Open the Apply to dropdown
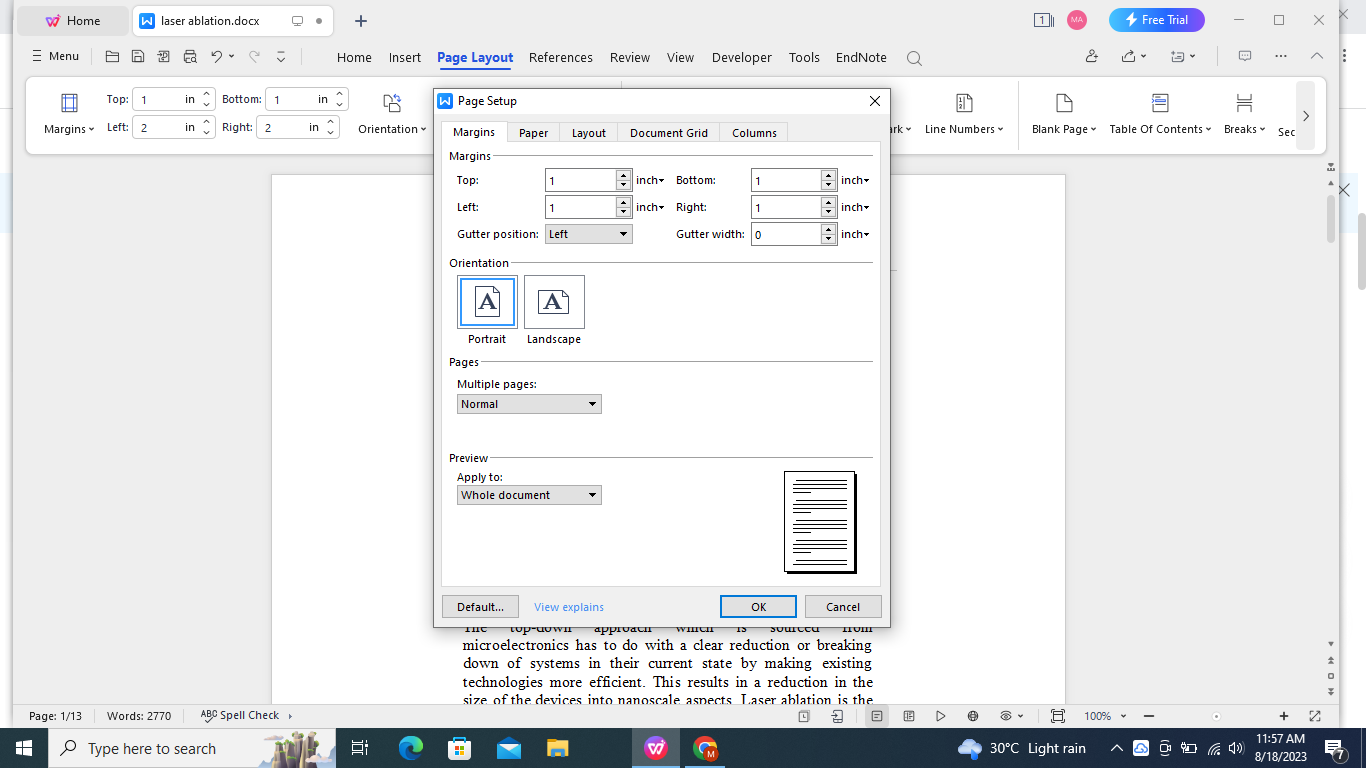This screenshot has width=1366, height=768. tap(529, 494)
